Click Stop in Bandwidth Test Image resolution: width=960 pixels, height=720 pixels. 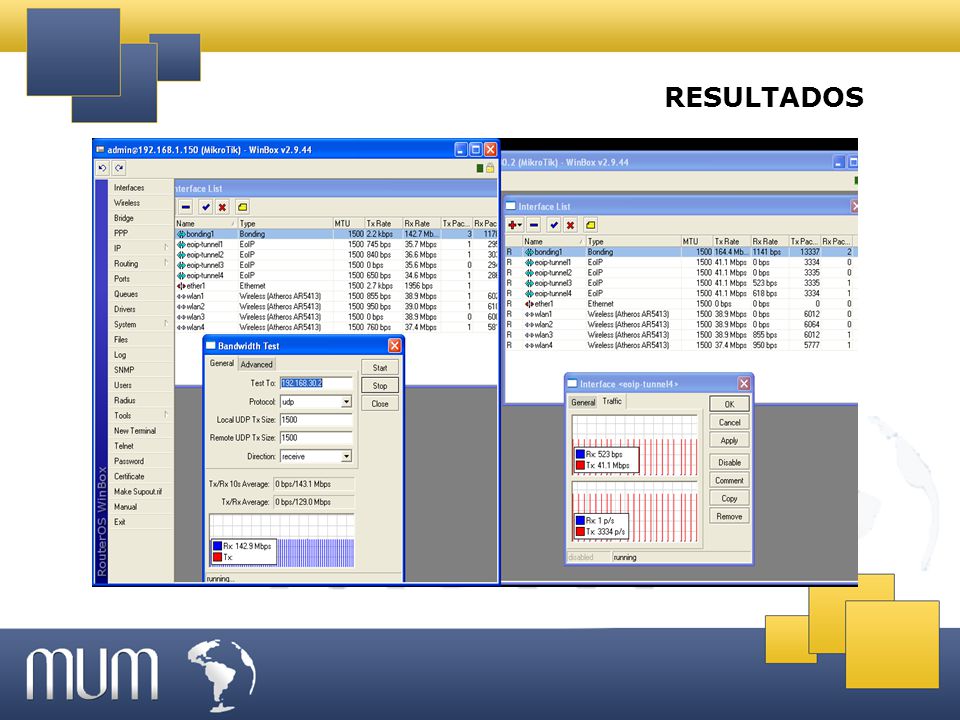coord(380,386)
